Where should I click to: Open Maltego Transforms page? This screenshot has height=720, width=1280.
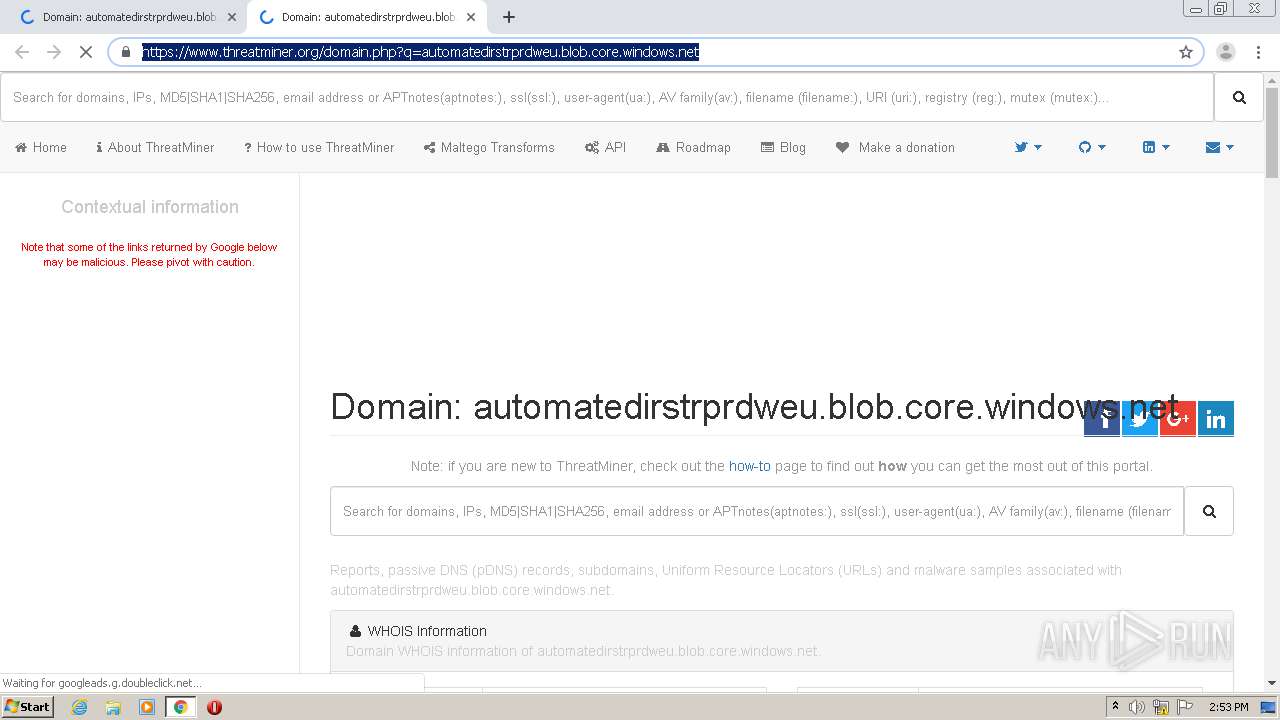[489, 147]
